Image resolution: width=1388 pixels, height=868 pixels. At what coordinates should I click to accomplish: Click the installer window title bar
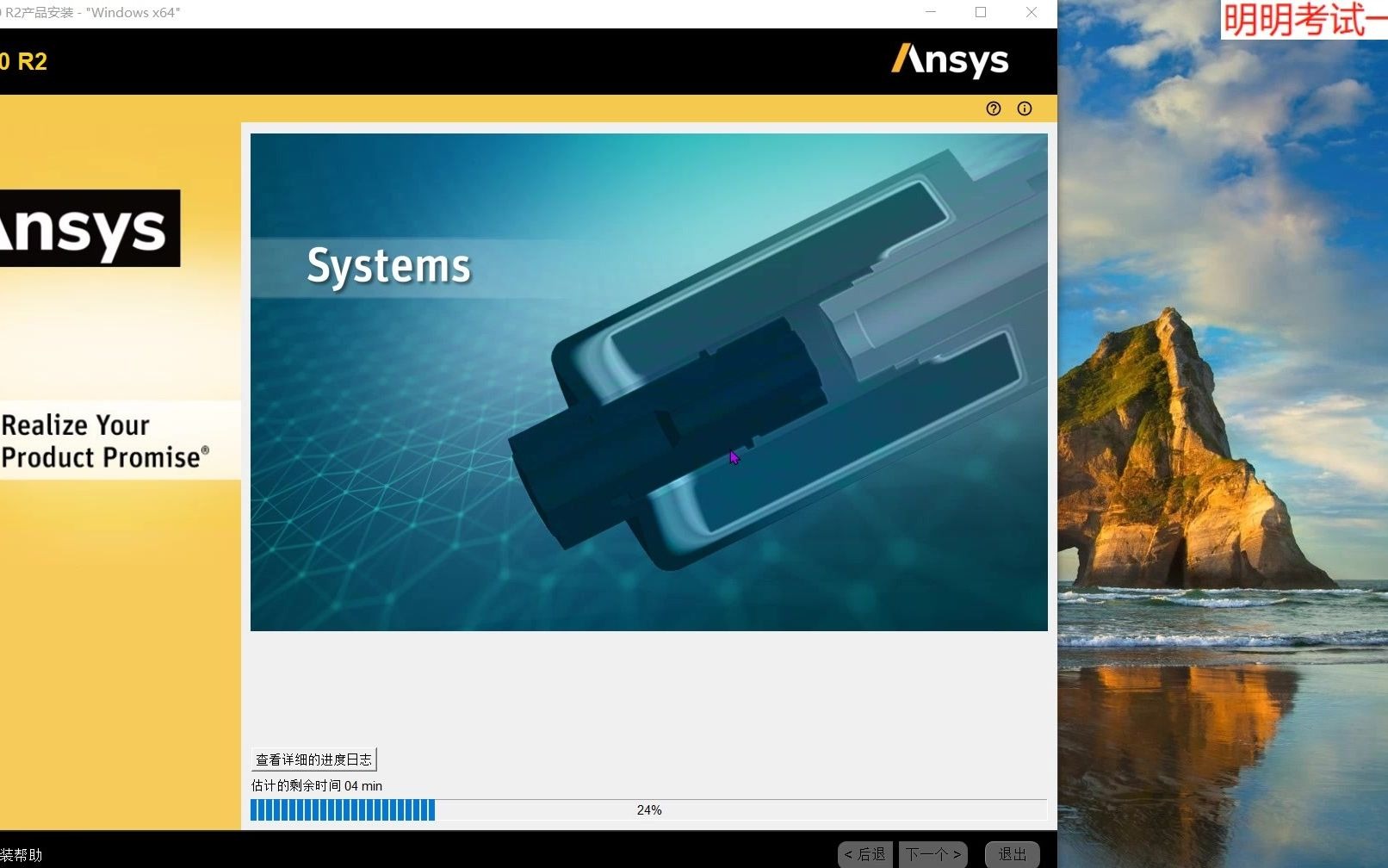pyautogui.click(x=431, y=12)
